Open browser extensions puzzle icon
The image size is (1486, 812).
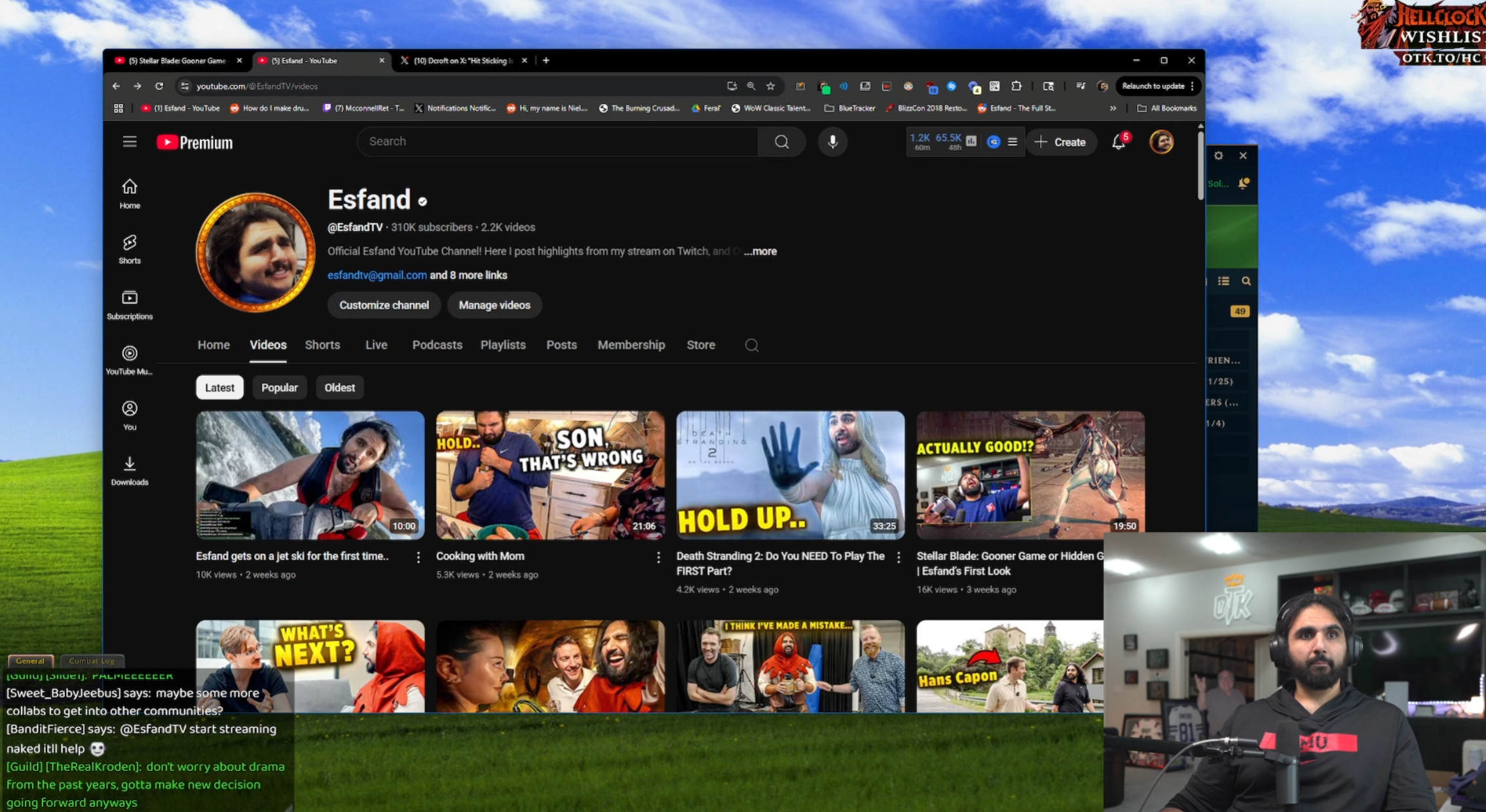click(1016, 86)
